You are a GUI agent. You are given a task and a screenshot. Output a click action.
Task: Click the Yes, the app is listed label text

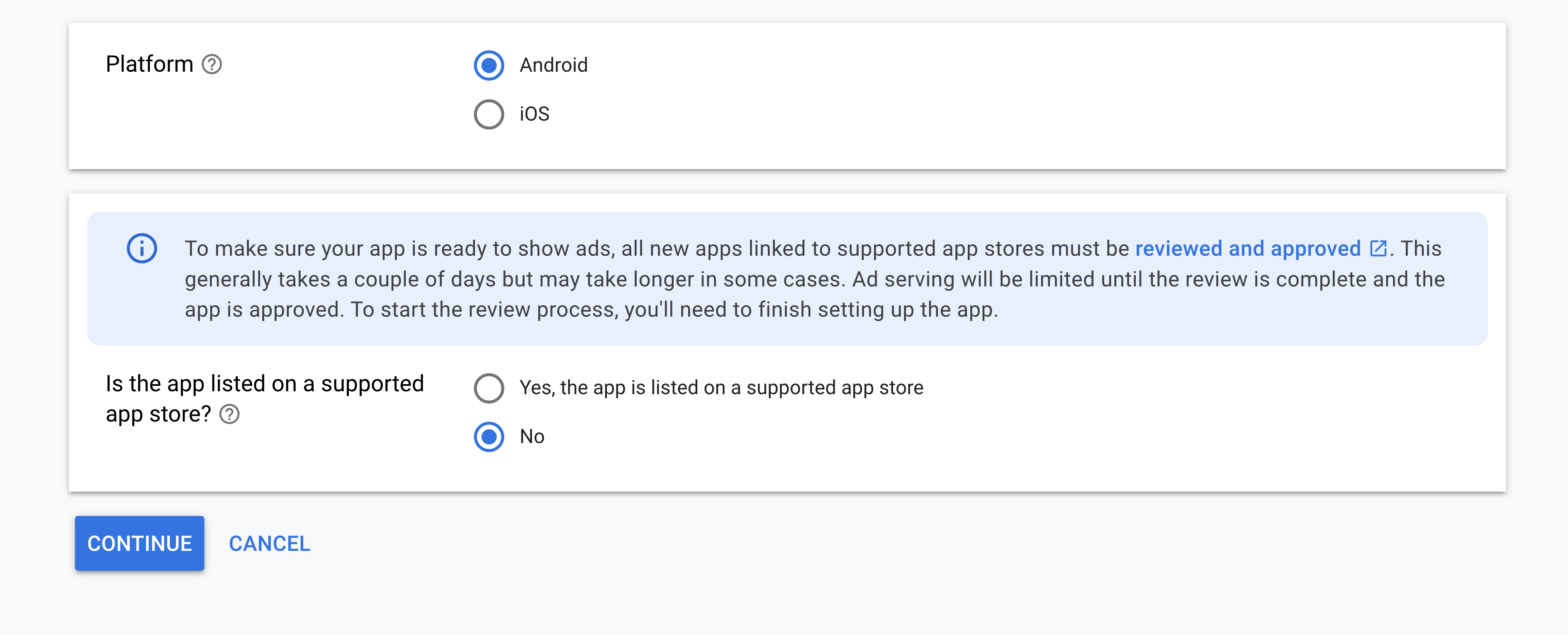coord(721,388)
